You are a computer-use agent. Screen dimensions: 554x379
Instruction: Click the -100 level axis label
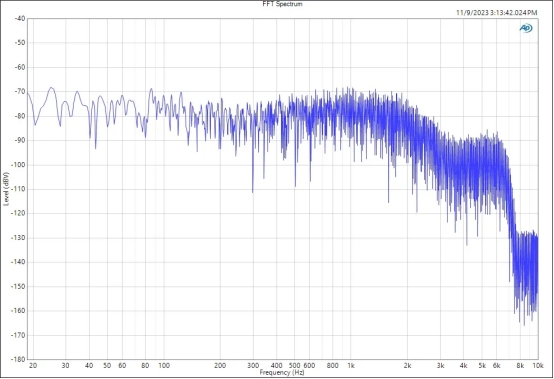coord(18,165)
